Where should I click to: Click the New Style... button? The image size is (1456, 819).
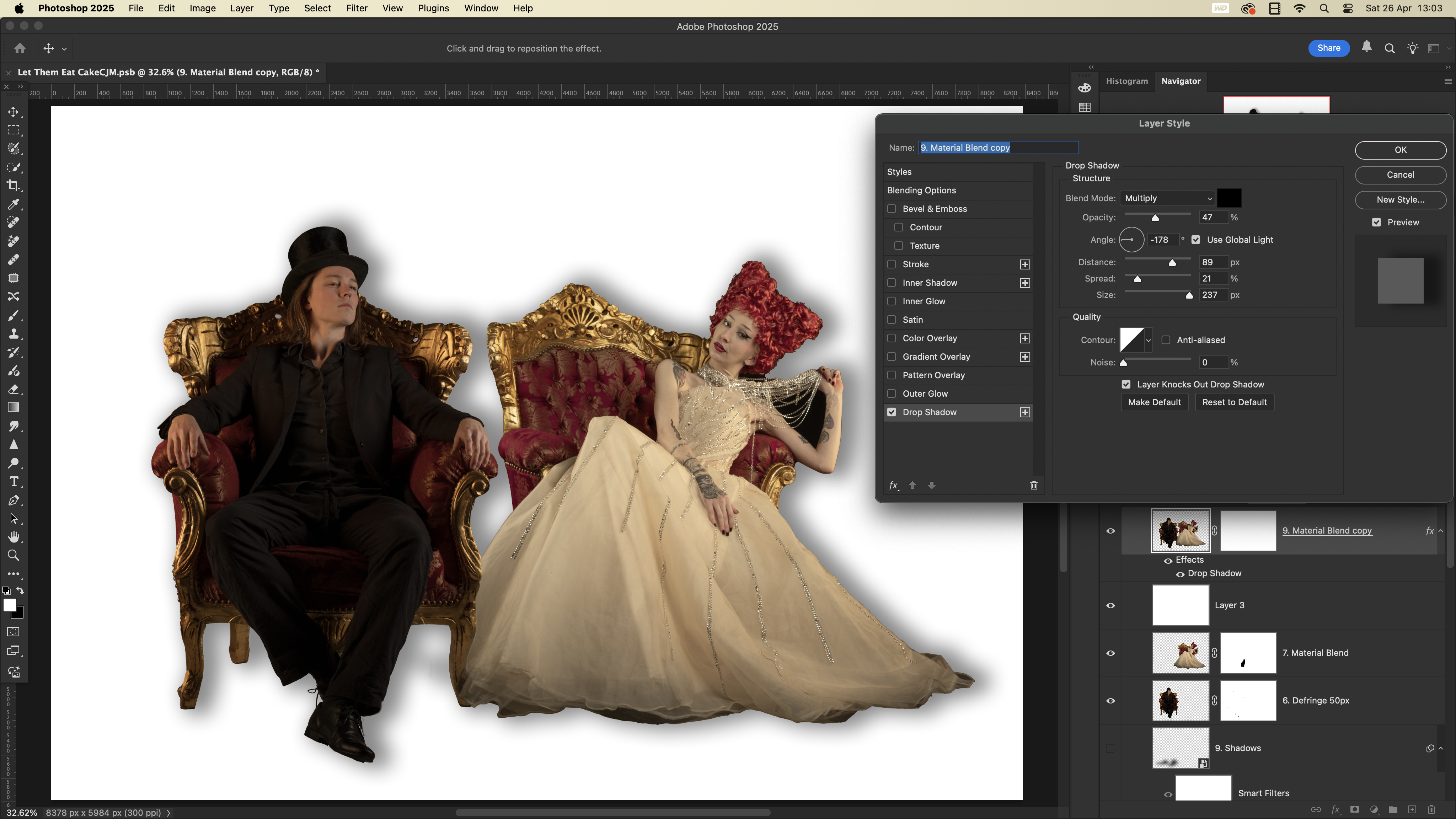point(1400,199)
